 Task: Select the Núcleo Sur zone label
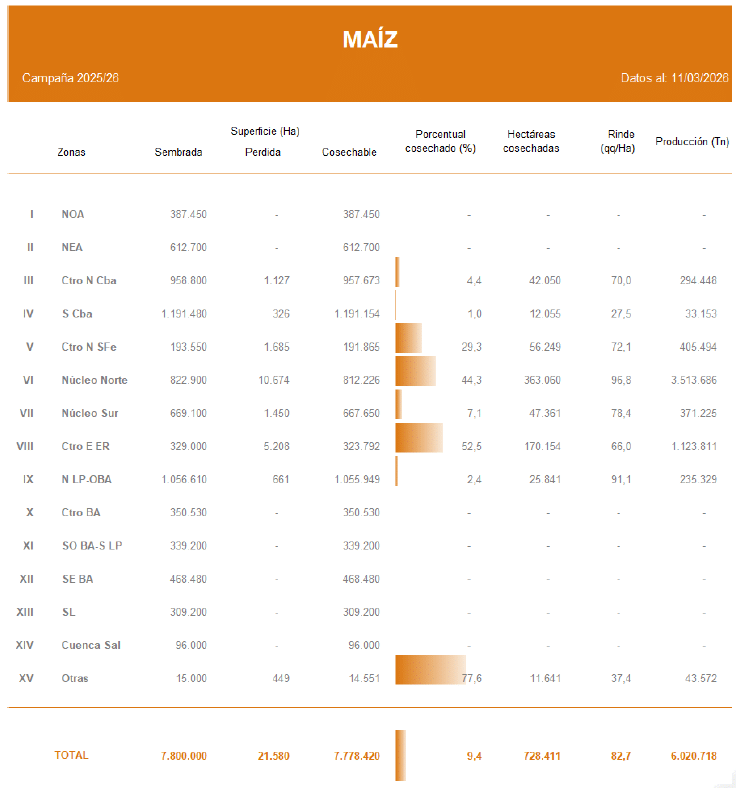click(x=92, y=413)
